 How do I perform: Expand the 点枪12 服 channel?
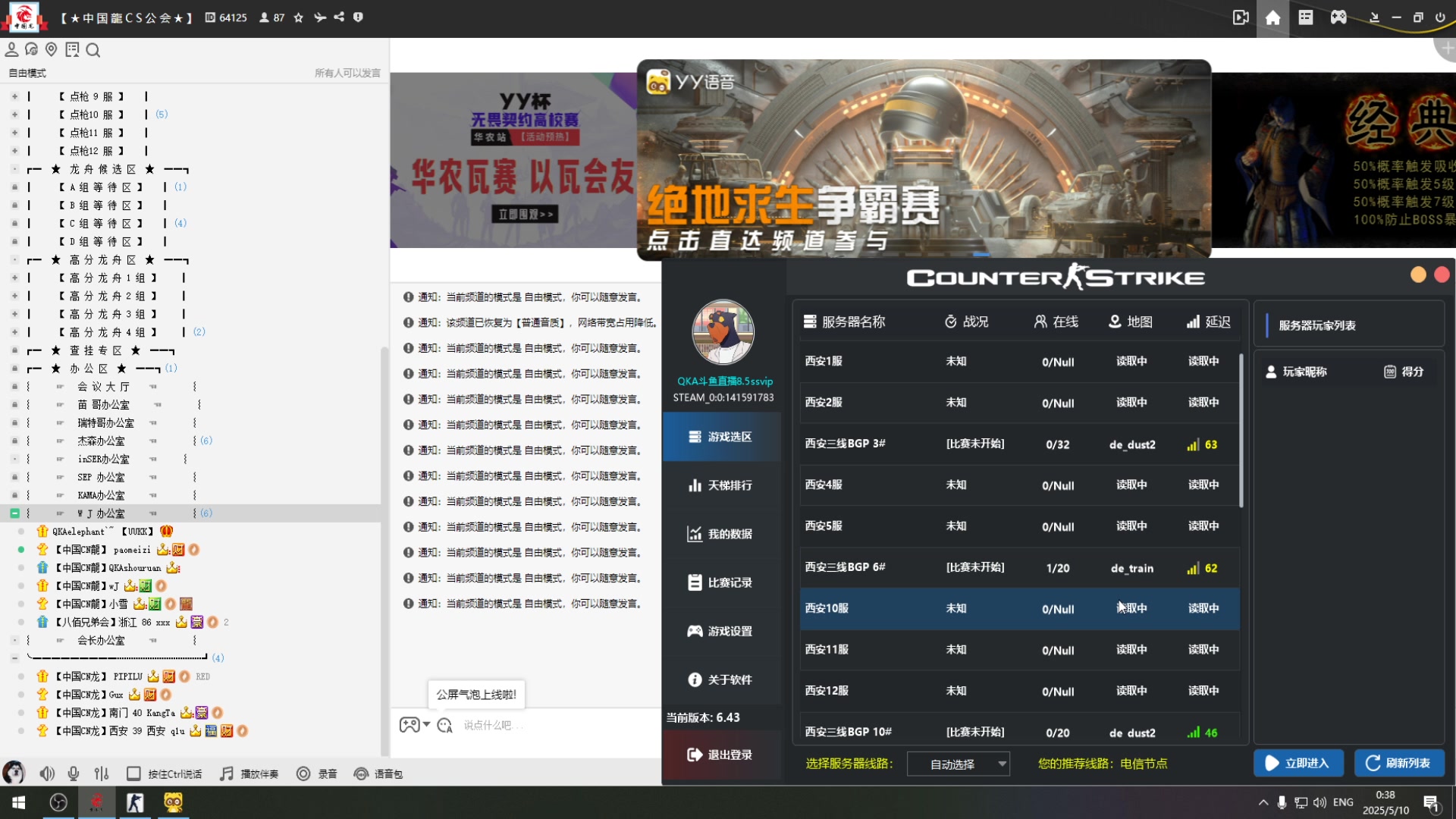click(x=14, y=151)
